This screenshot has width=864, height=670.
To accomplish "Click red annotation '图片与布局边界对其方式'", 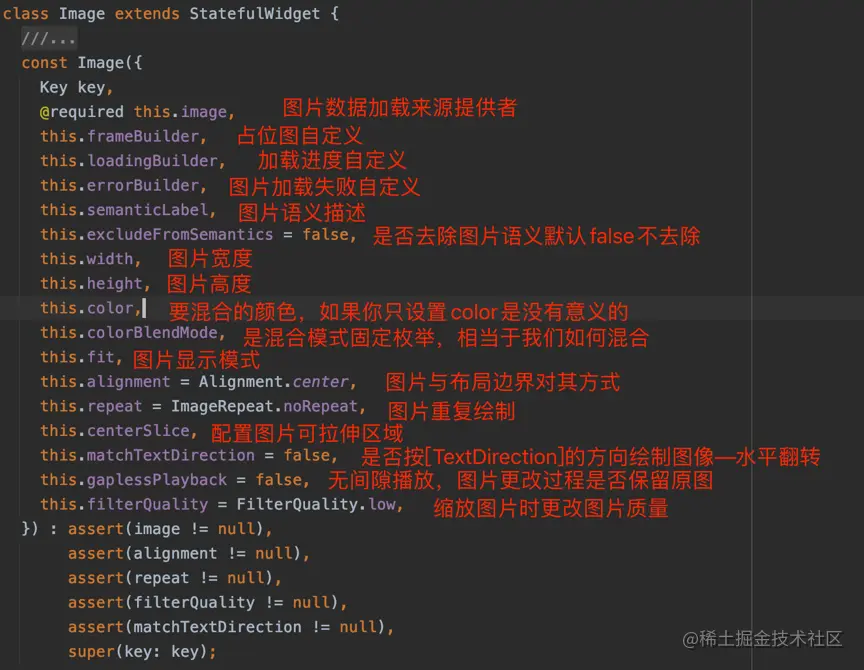I will click(503, 382).
